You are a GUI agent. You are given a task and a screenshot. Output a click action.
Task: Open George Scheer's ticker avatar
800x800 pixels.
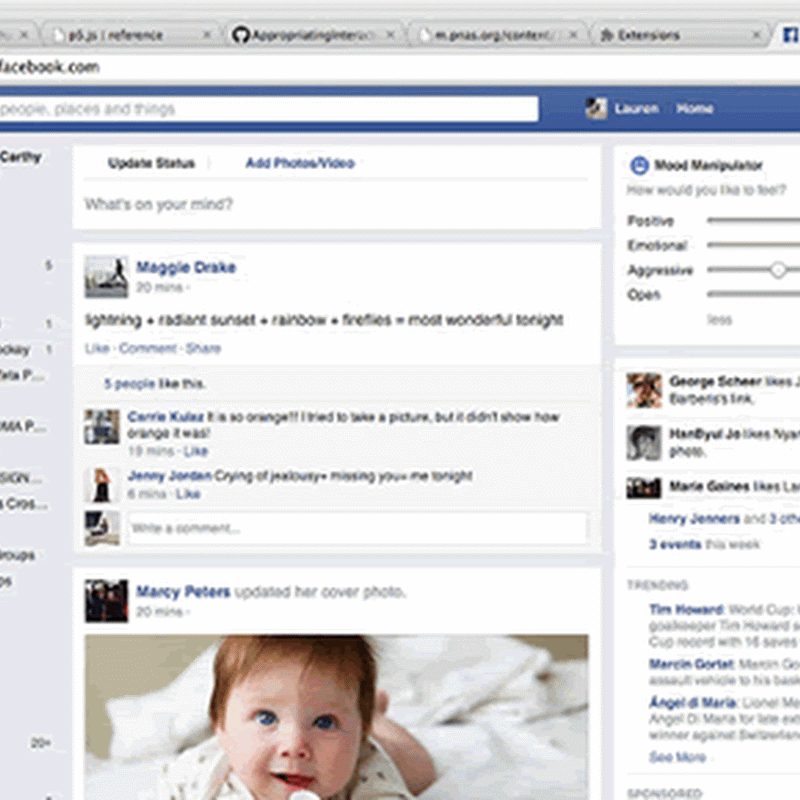click(x=644, y=390)
